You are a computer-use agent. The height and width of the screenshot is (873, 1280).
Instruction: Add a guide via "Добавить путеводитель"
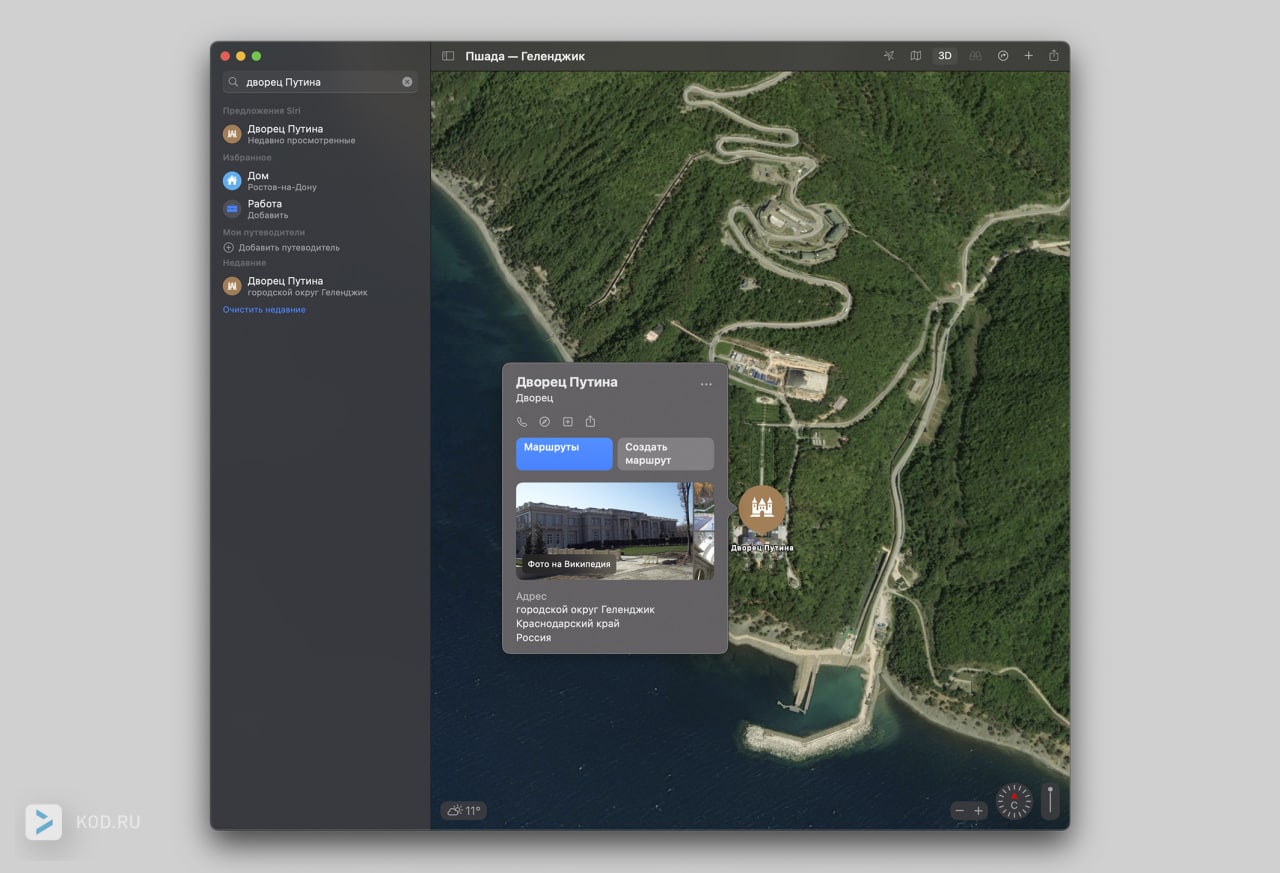pos(281,247)
